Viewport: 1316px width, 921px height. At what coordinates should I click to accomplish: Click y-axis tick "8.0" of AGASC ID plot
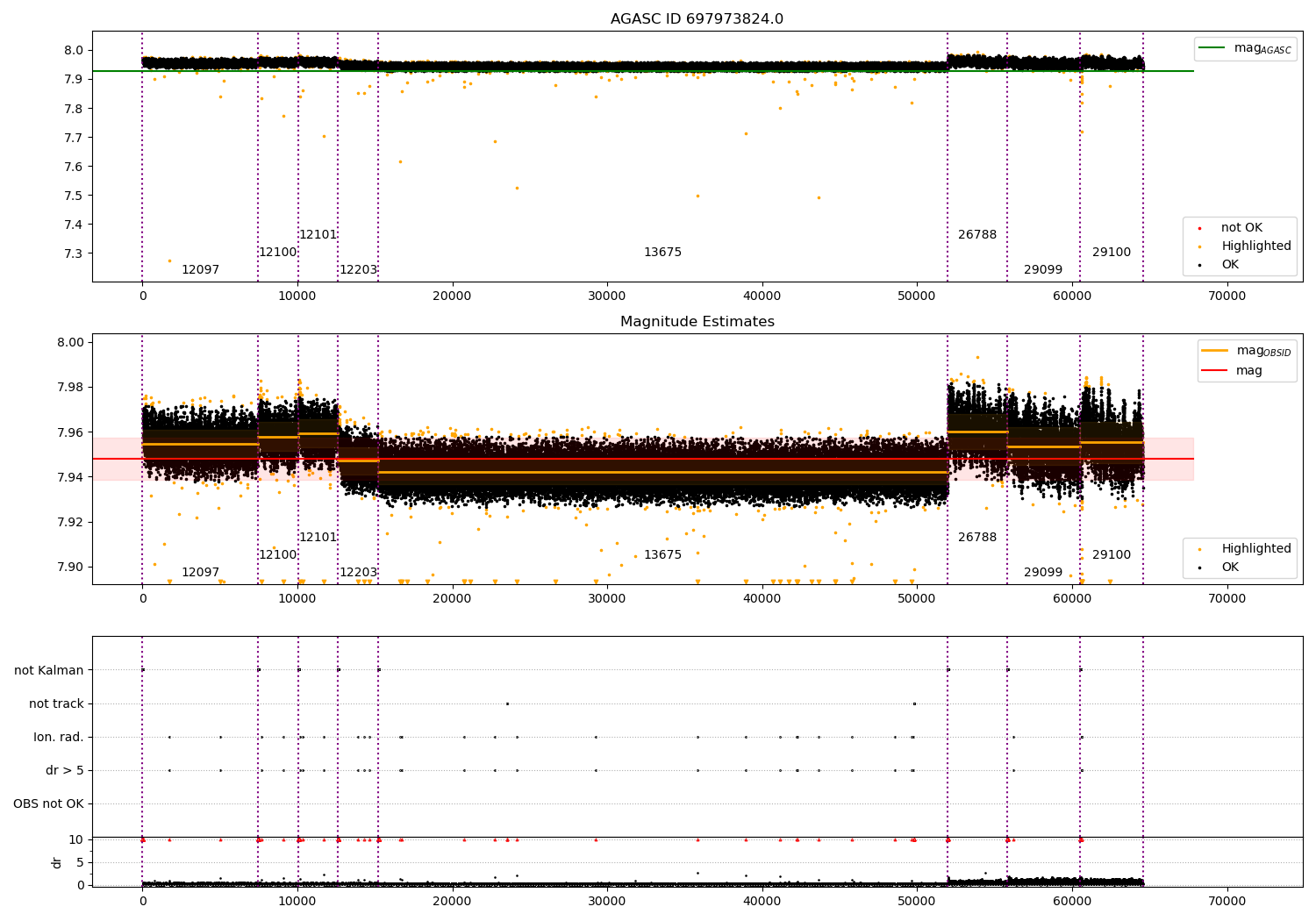click(x=75, y=51)
